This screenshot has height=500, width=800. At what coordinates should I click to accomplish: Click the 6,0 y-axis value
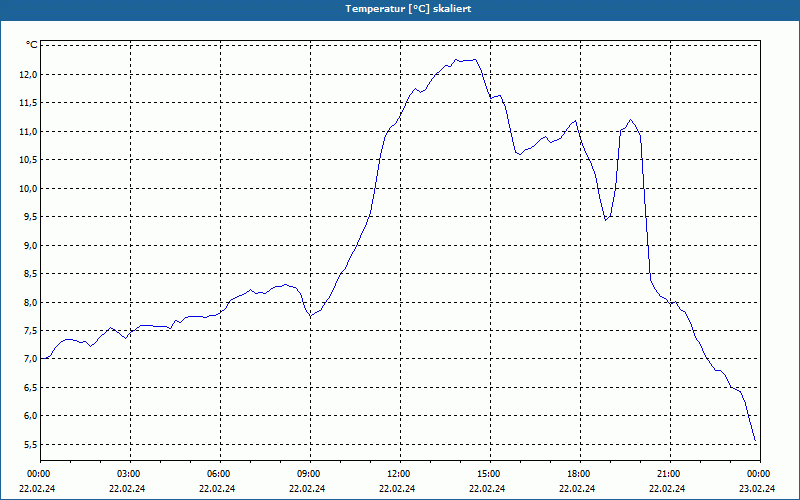click(31, 416)
